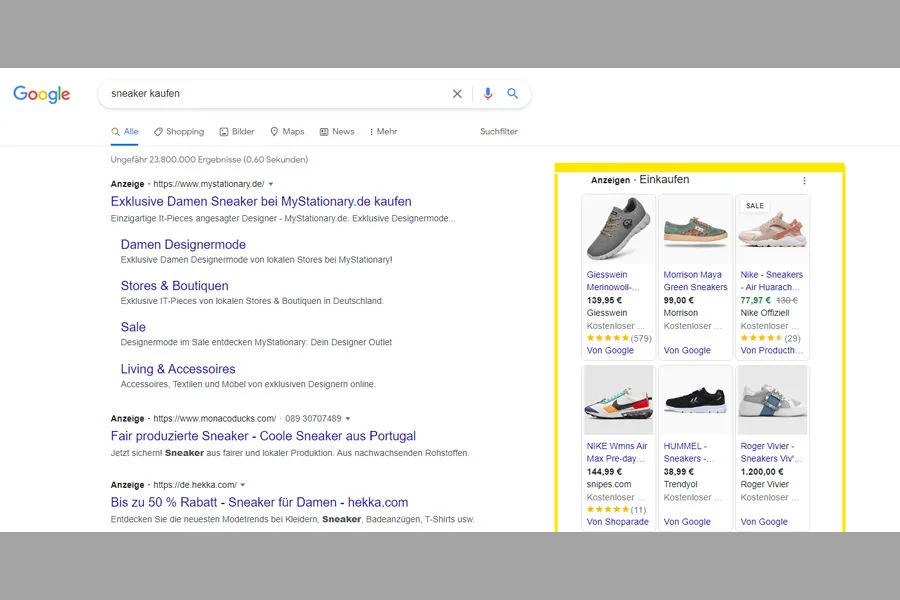Screen dimensions: 900x600
Task: Open the News tab
Action: click(x=337, y=131)
